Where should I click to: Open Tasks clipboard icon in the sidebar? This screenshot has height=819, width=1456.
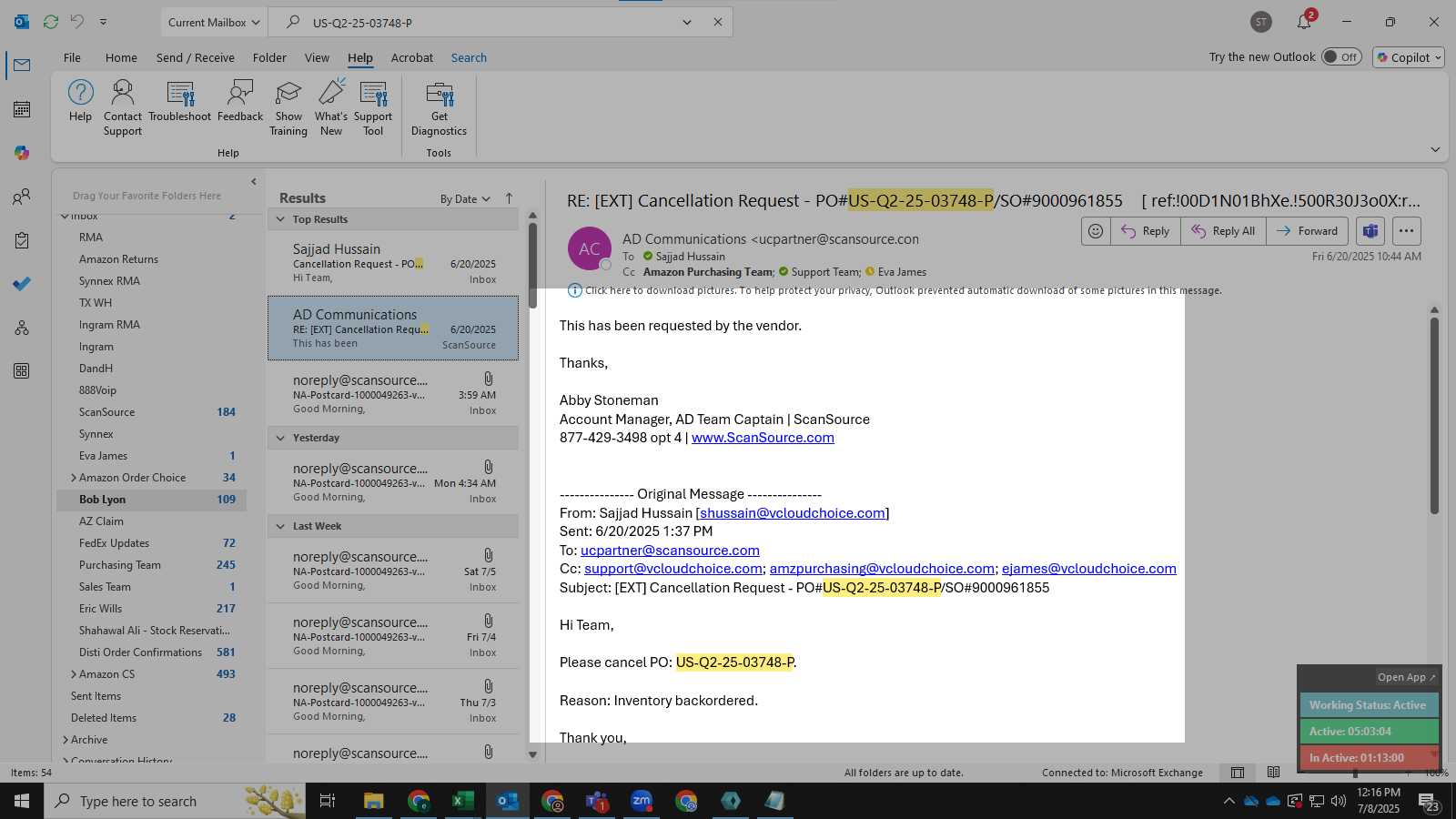pyautogui.click(x=22, y=240)
